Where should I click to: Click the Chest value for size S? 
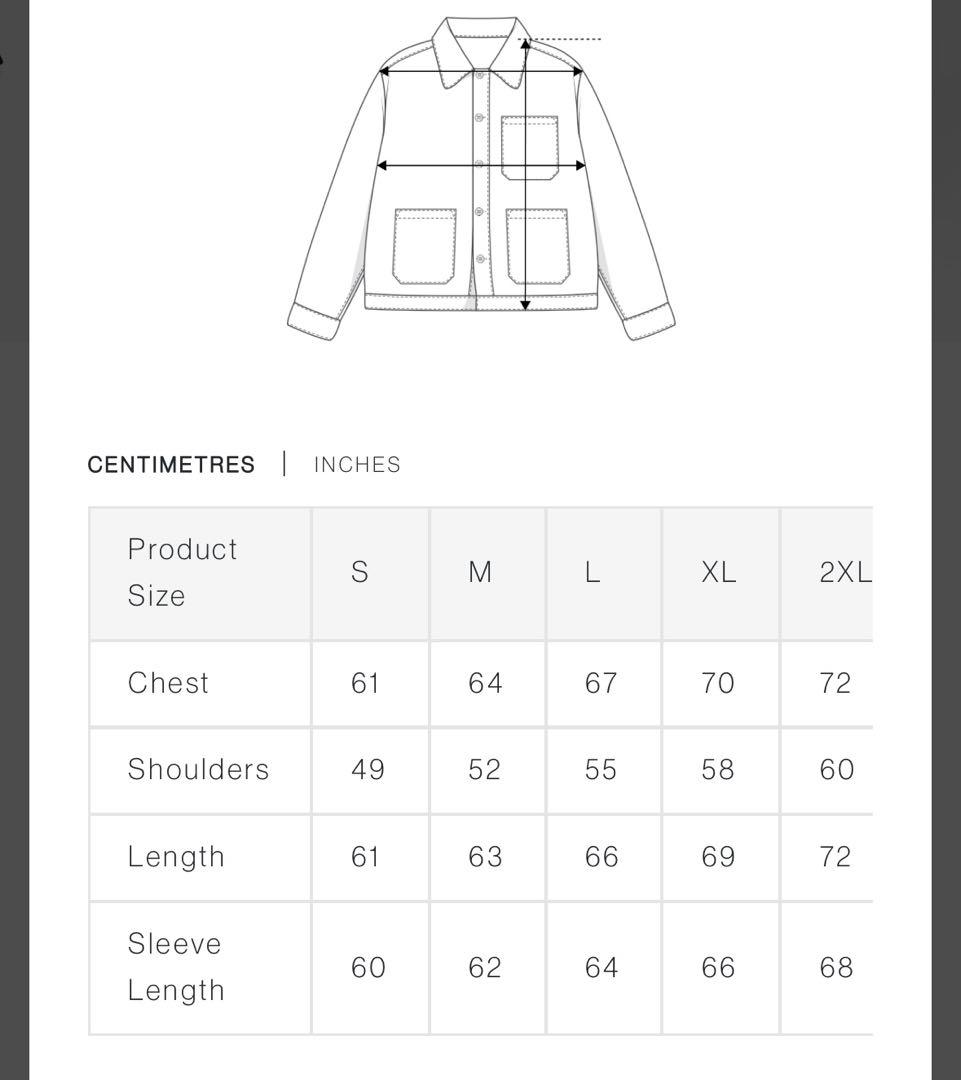click(365, 683)
